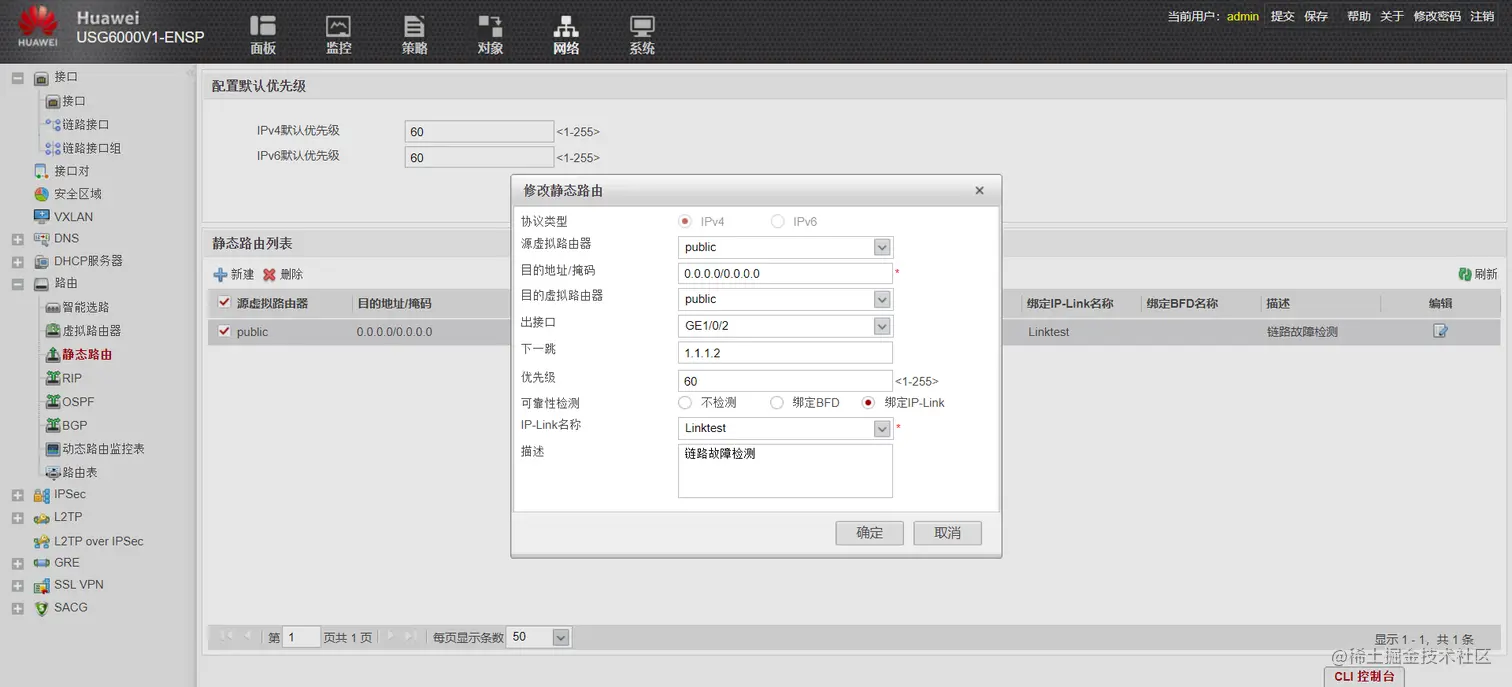Viewport: 1512px width, 687px height.
Task: Open 路由表 in the sidebar
Action: pyautogui.click(x=80, y=473)
